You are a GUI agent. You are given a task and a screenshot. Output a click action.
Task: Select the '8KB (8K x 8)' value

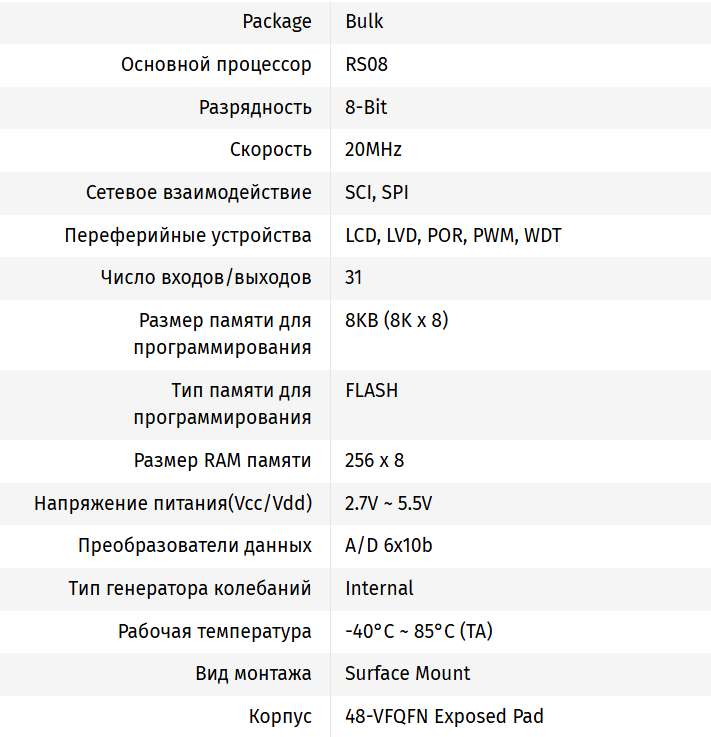click(x=397, y=321)
